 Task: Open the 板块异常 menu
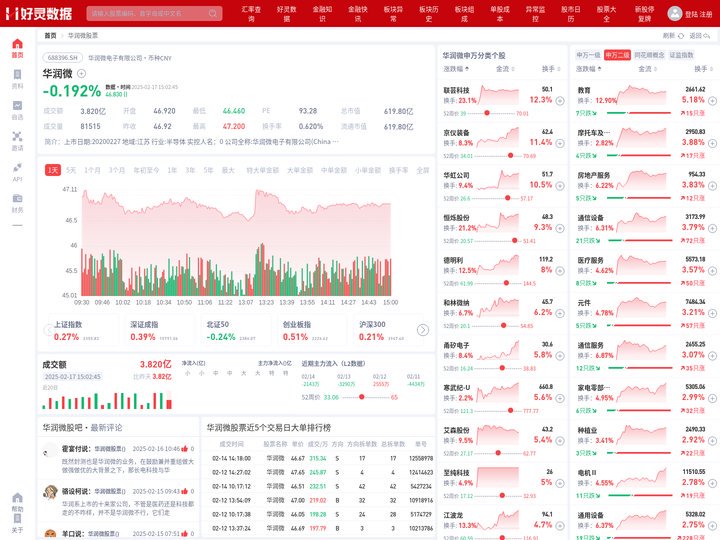pos(394,14)
